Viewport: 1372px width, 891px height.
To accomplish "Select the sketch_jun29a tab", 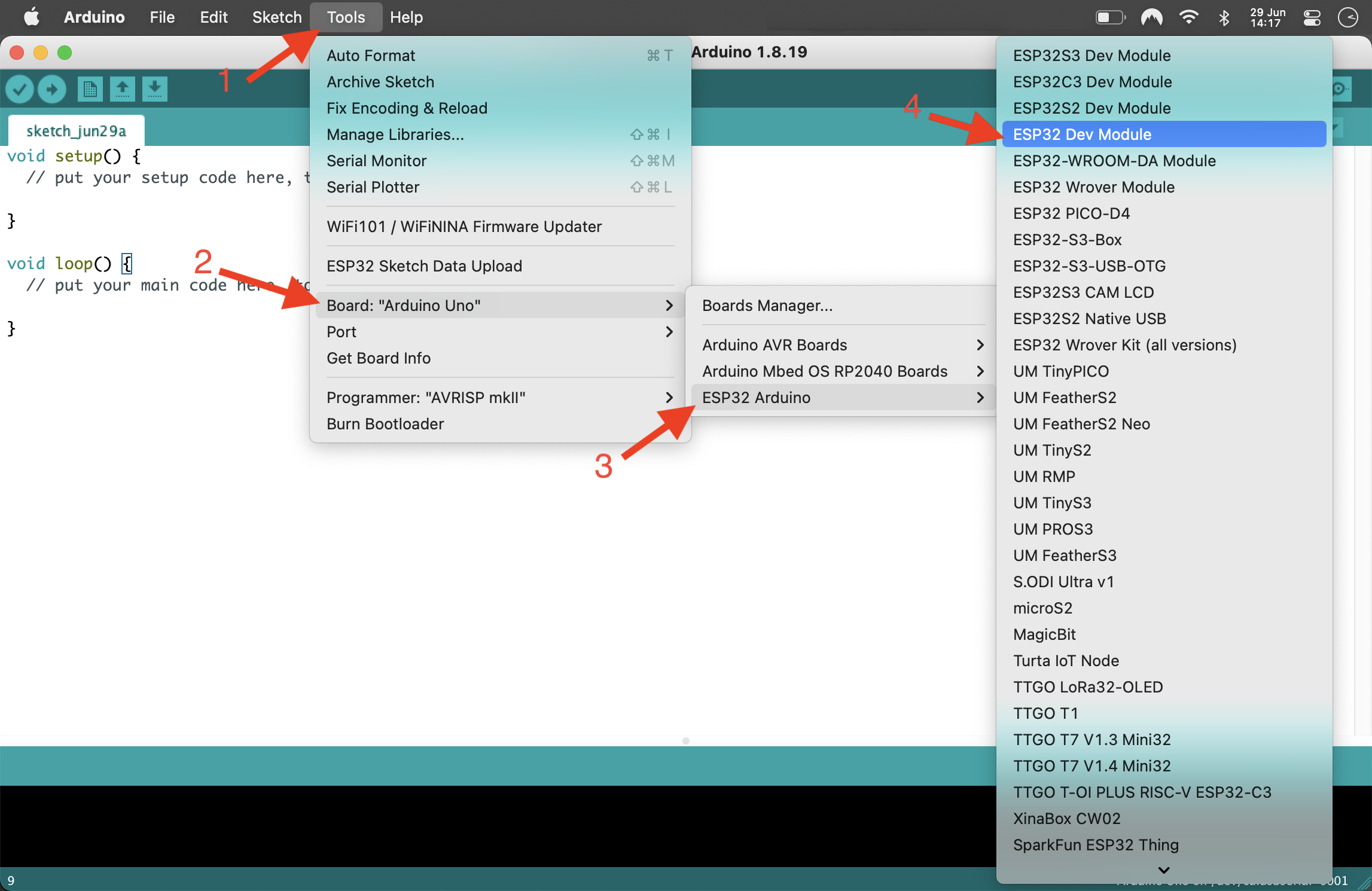I will click(76, 131).
